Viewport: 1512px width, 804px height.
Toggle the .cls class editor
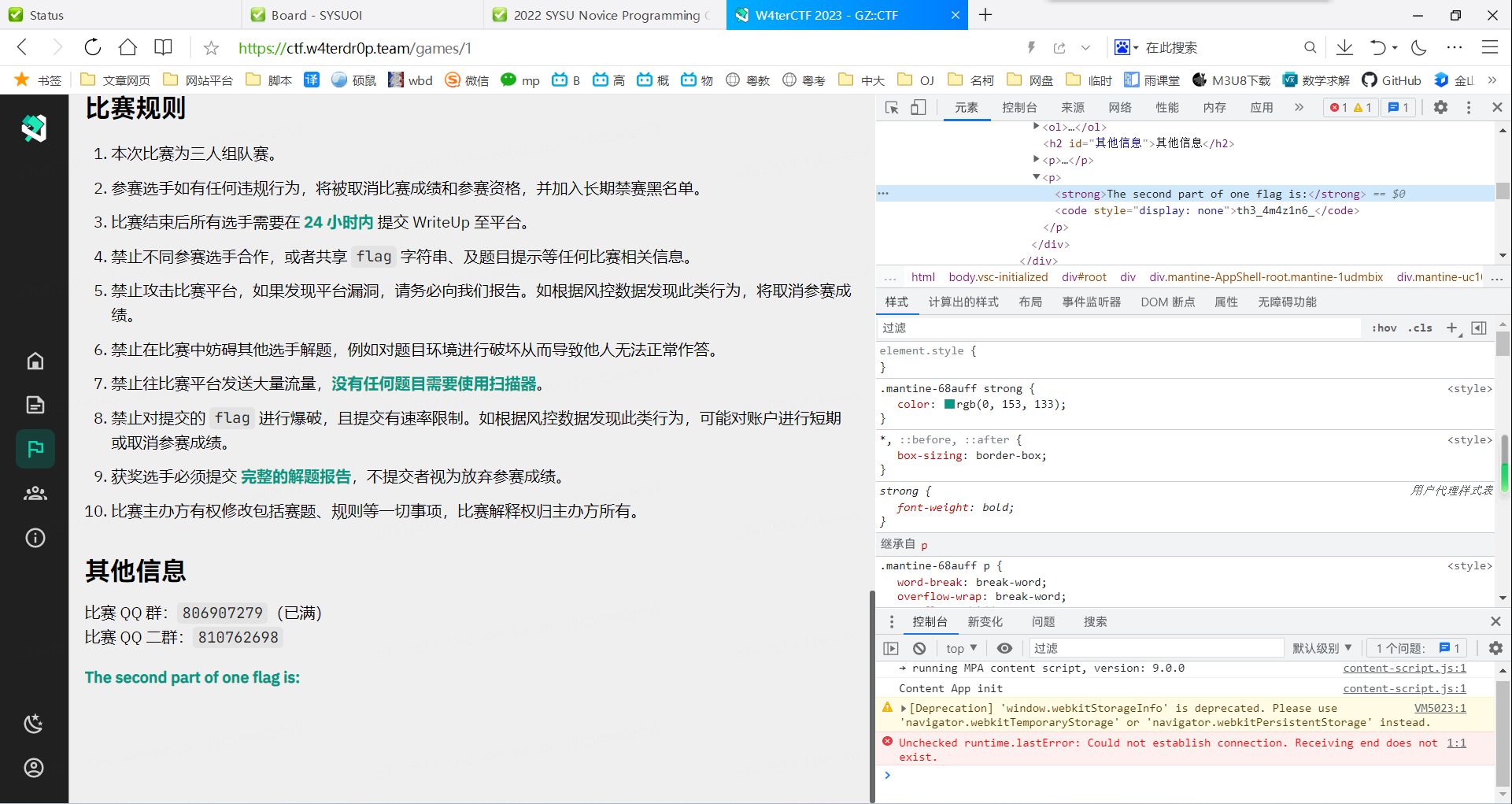pos(1420,328)
